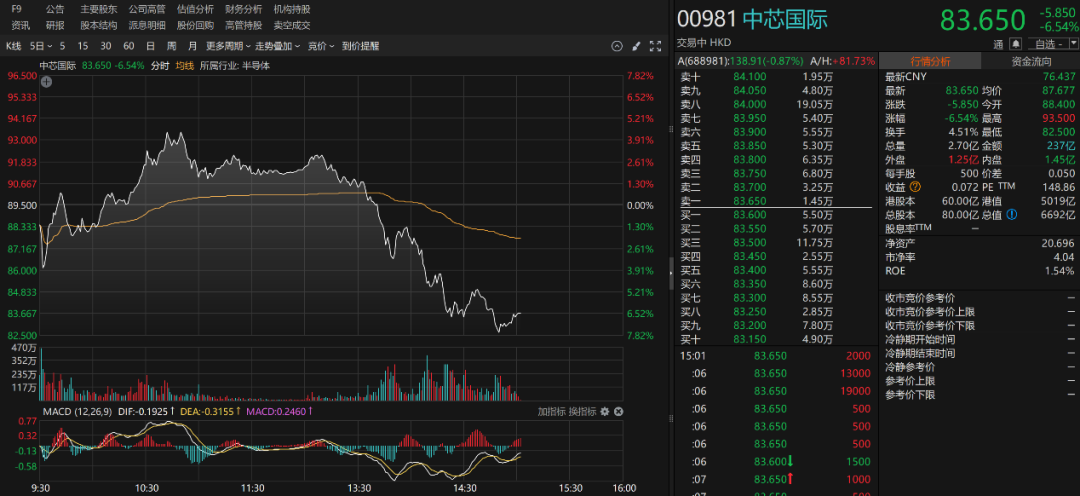1080x496 pixels.
Task: Open 估值分析 valuation analysis
Action: pyautogui.click(x=195, y=9)
